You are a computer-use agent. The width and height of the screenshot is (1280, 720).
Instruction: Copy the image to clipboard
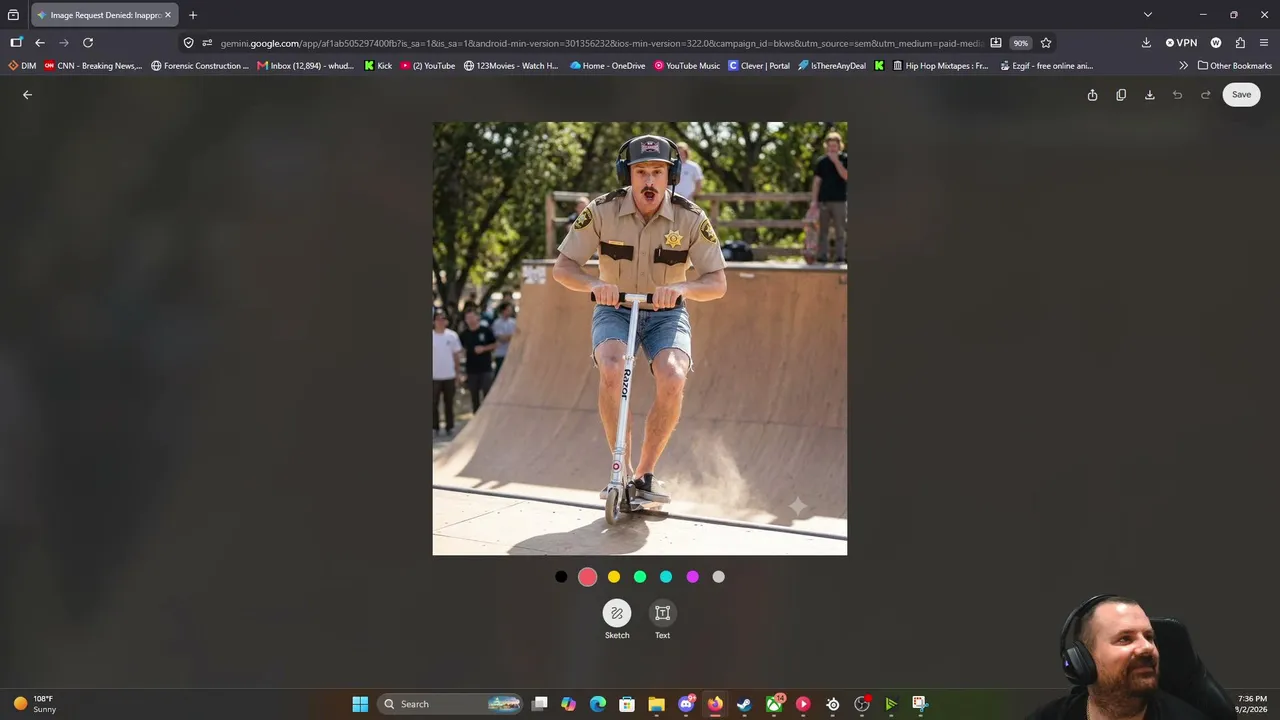point(1121,95)
